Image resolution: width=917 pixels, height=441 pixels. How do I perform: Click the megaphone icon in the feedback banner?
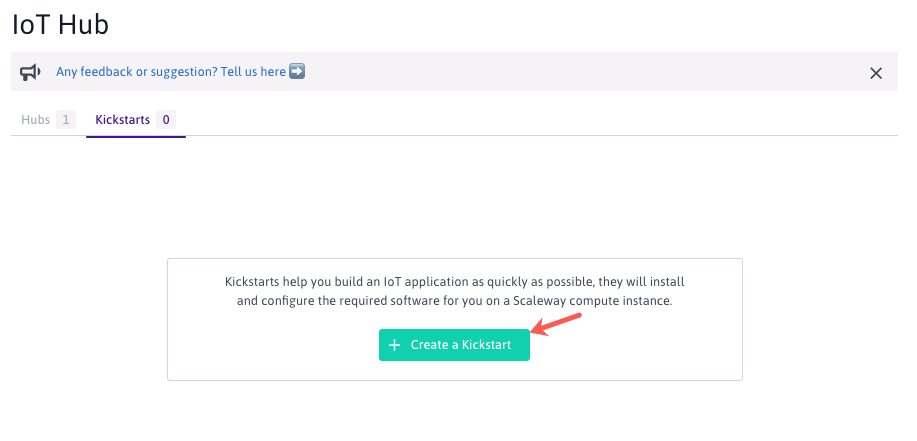pyautogui.click(x=31, y=72)
